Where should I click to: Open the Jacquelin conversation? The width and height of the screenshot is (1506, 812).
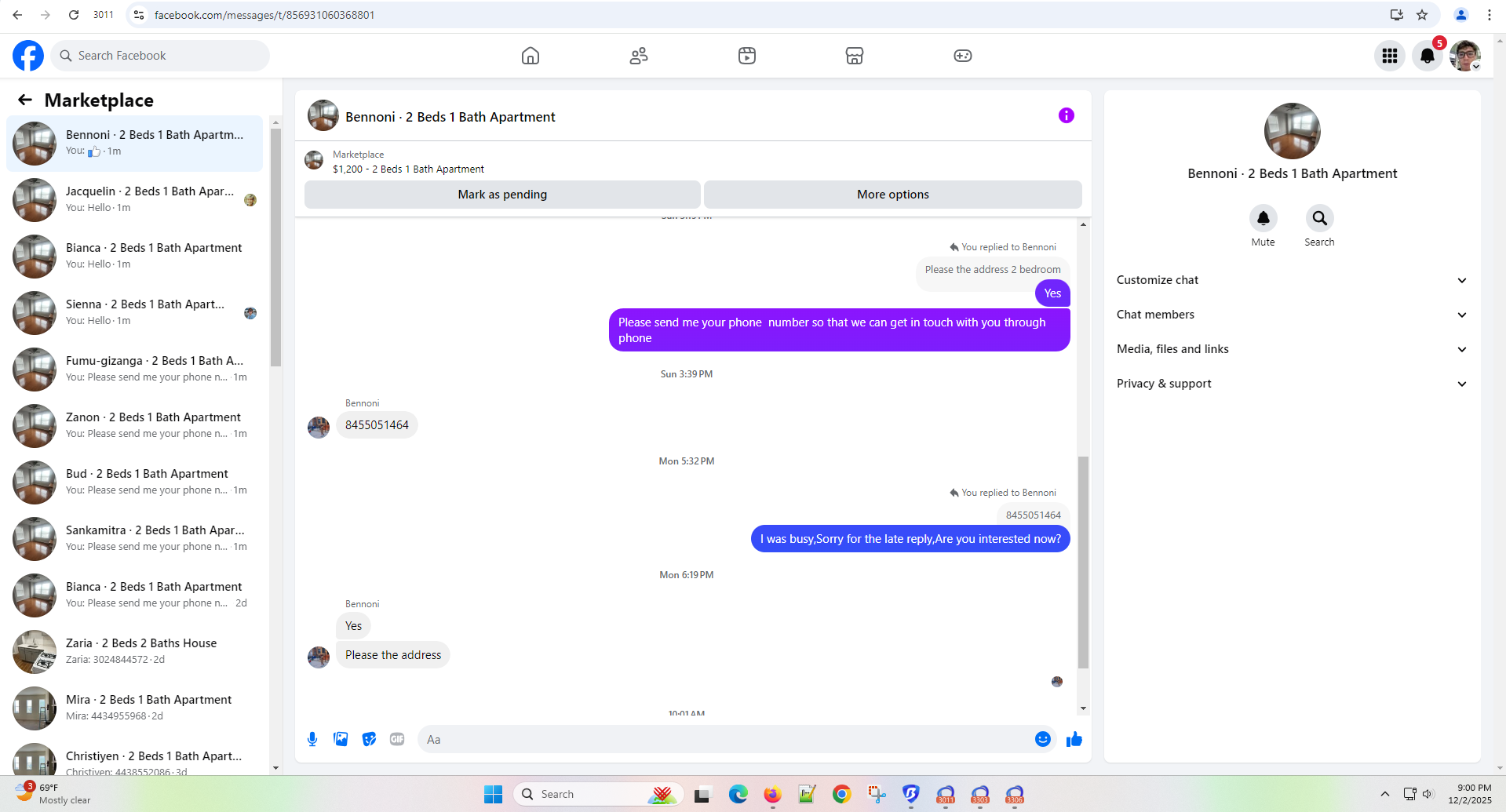click(135, 200)
